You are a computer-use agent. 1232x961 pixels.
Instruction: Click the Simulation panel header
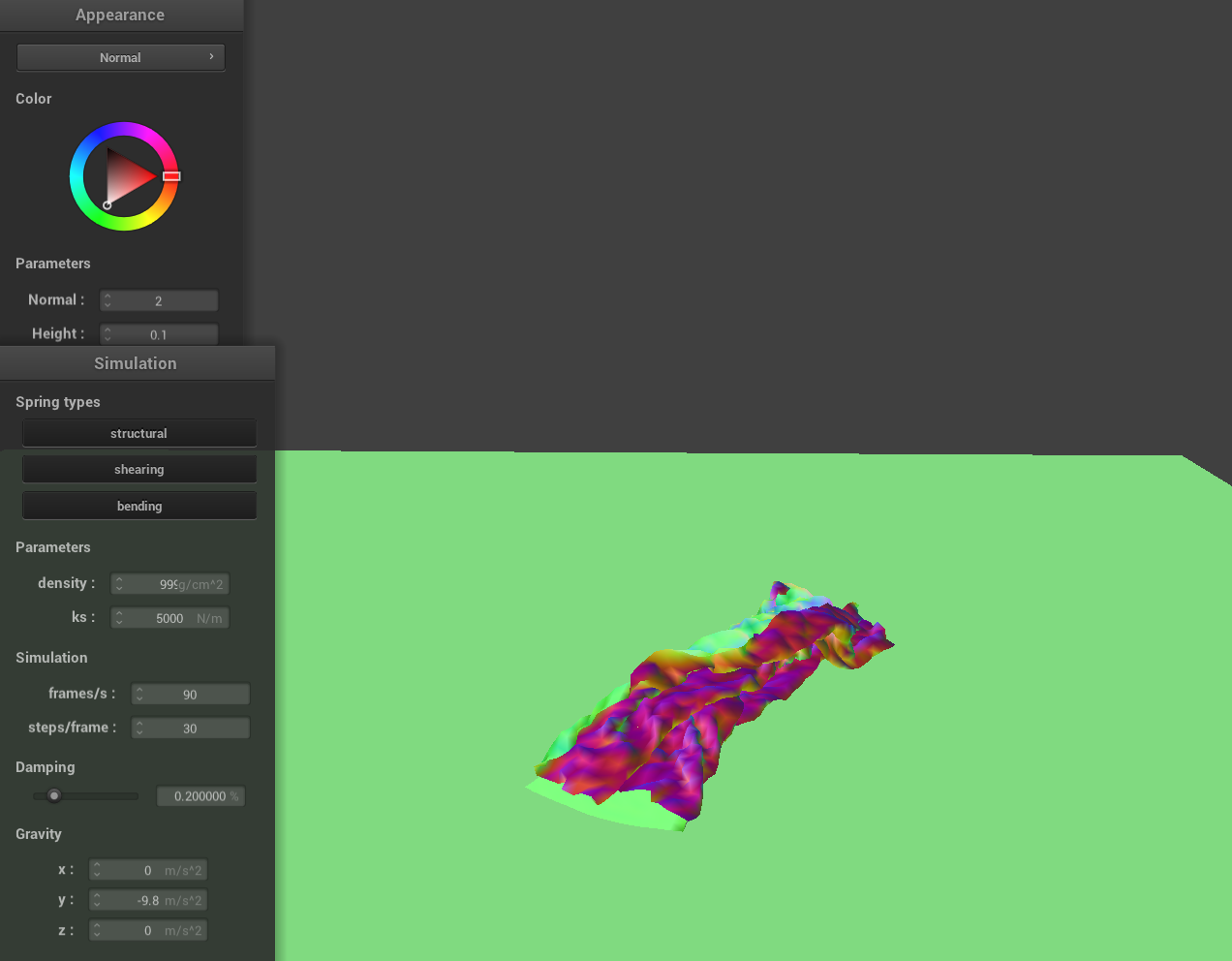click(x=136, y=363)
